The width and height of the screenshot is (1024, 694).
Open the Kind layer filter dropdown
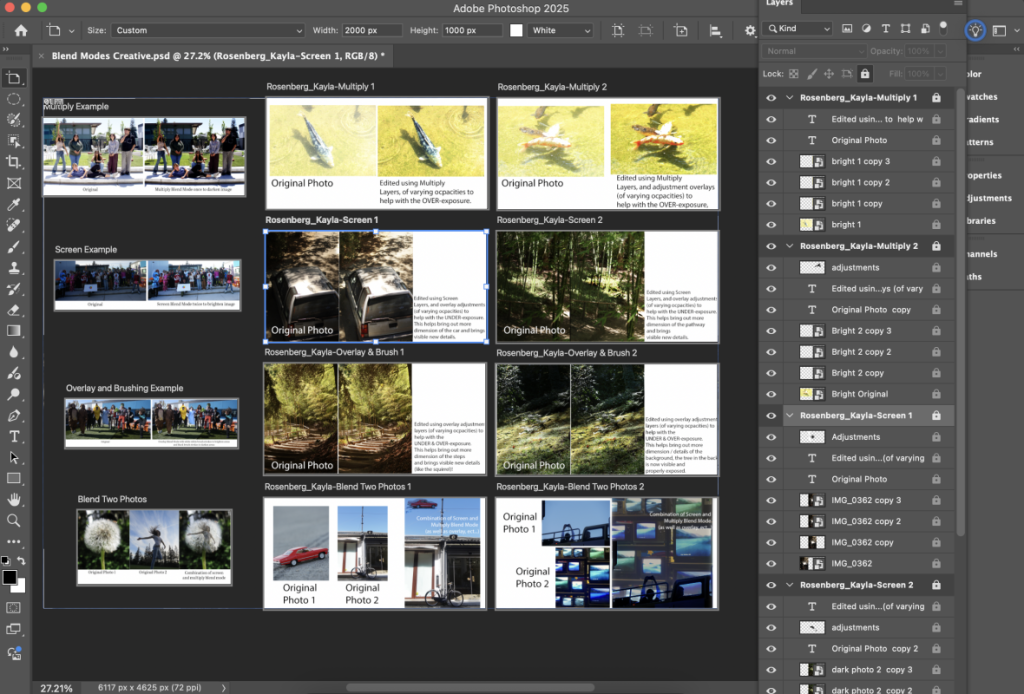click(799, 28)
